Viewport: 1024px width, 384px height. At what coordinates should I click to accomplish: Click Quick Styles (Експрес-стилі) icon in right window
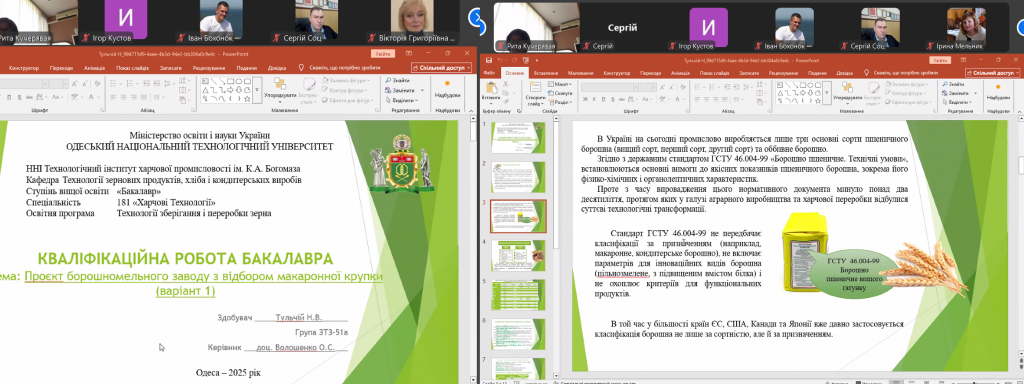click(874, 88)
